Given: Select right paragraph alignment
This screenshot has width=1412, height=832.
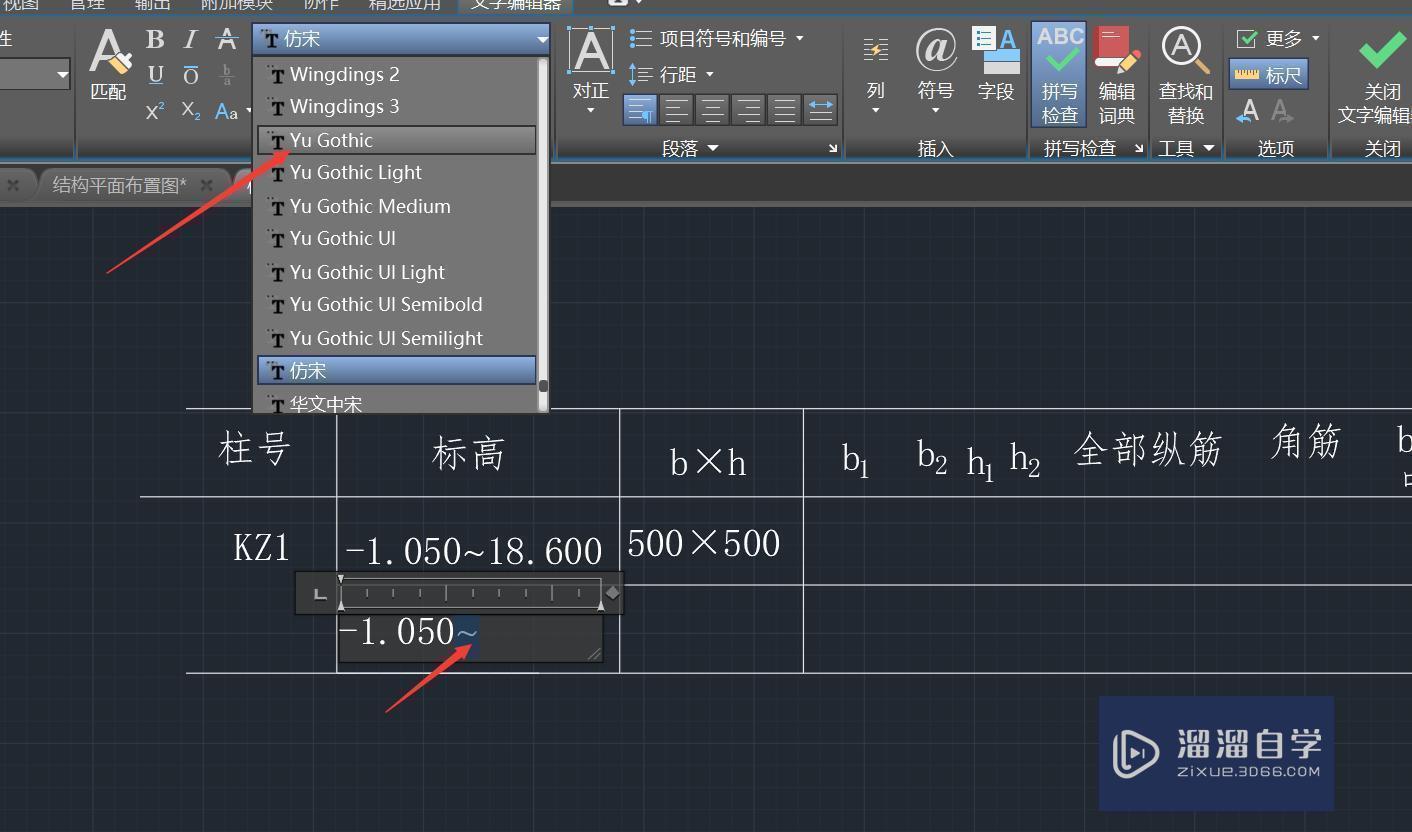Looking at the screenshot, I should 748,109.
